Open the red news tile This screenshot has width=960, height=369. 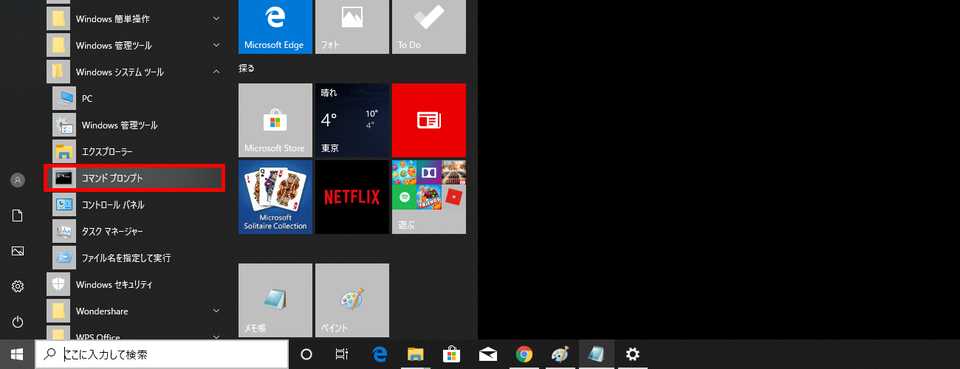pos(429,121)
